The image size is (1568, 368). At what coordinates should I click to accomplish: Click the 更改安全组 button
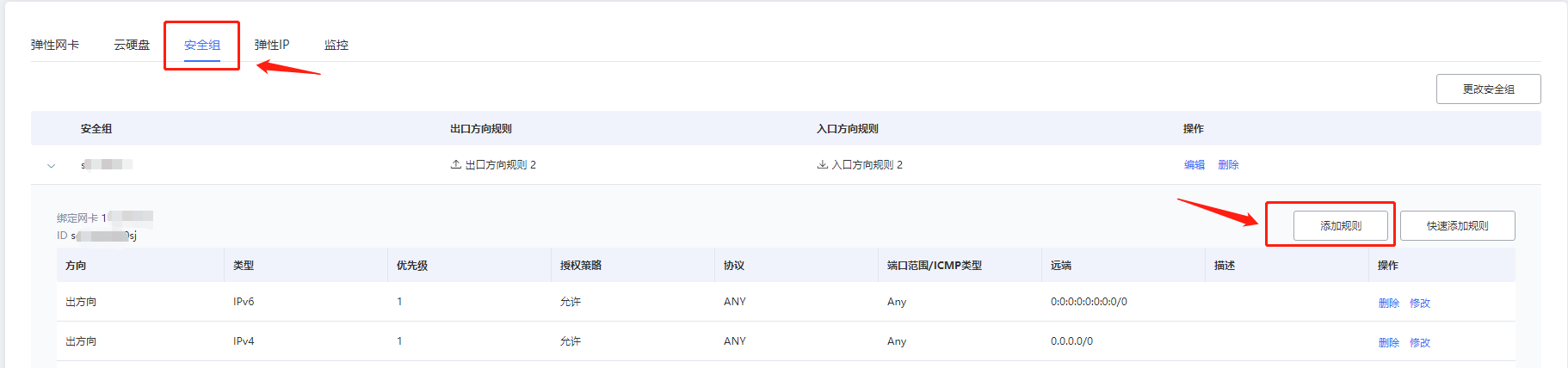pos(1488,89)
